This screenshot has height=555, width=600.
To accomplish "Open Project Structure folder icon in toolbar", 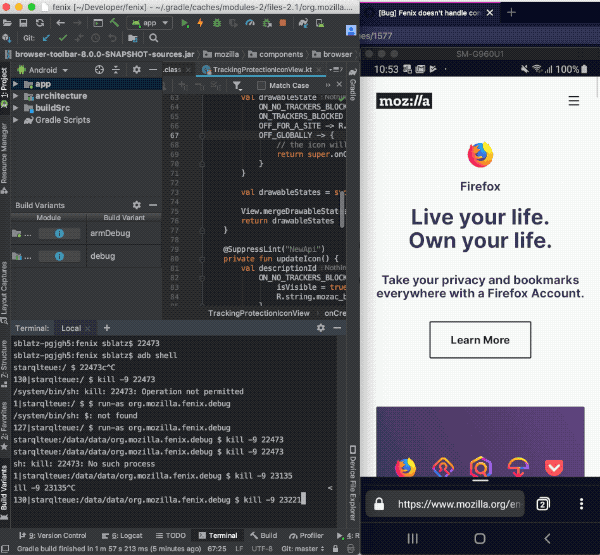I will (132, 38).
